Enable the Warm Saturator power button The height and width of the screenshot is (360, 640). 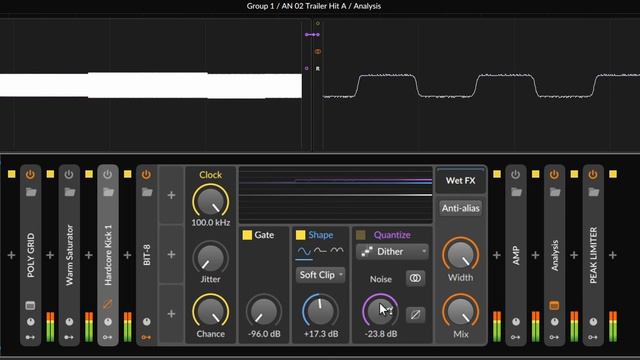coord(69,175)
